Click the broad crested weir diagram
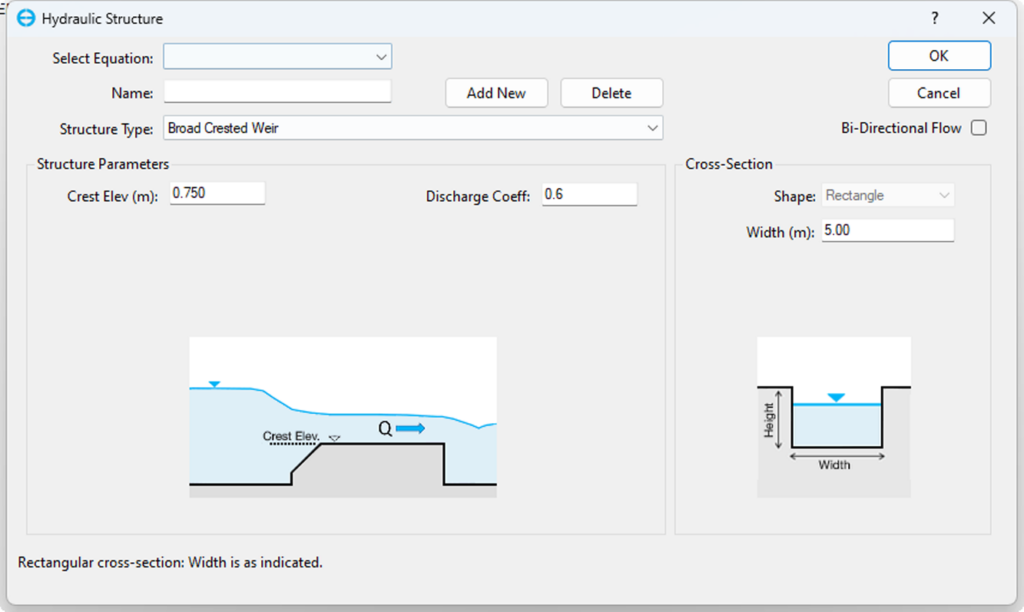Viewport: 1024px width, 612px height. coord(343,417)
